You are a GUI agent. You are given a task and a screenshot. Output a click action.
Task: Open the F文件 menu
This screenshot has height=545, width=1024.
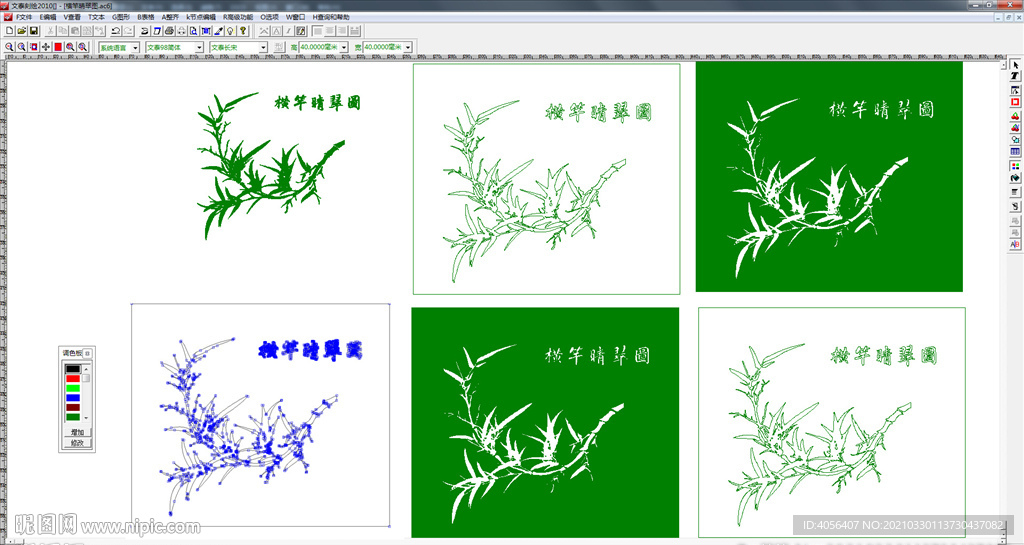(24, 17)
